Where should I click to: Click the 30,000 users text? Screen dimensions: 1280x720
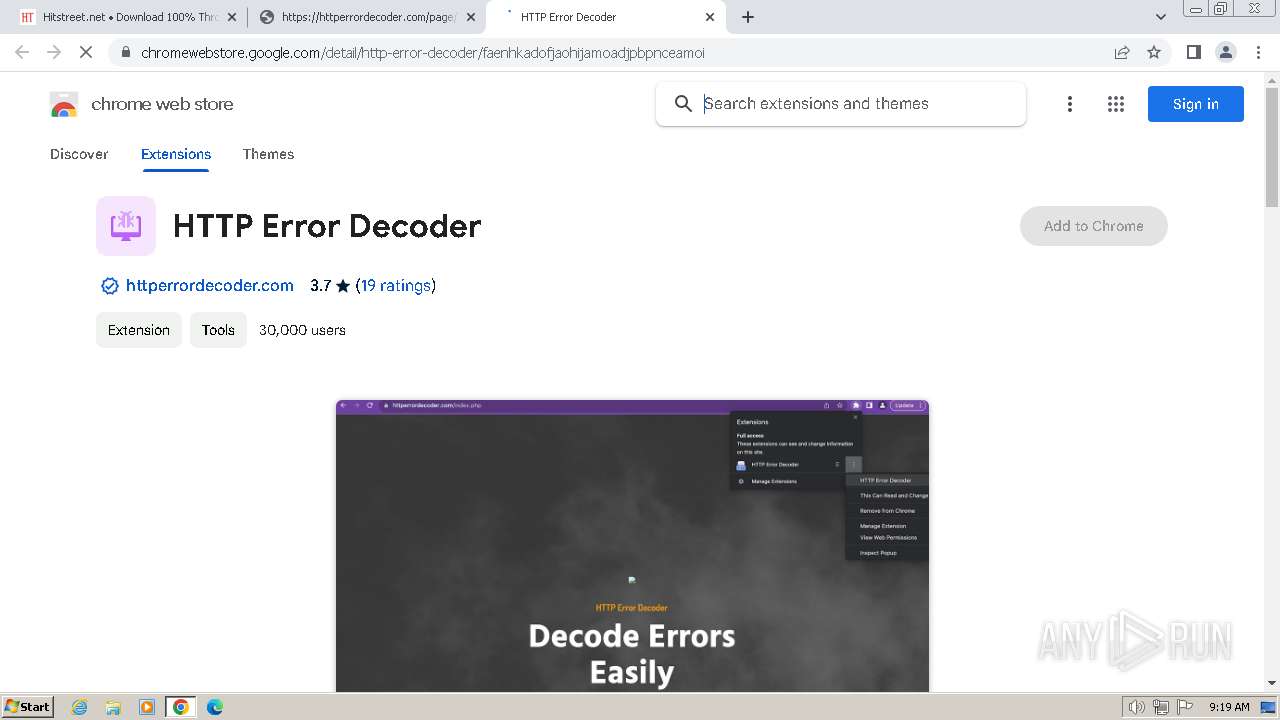302,330
